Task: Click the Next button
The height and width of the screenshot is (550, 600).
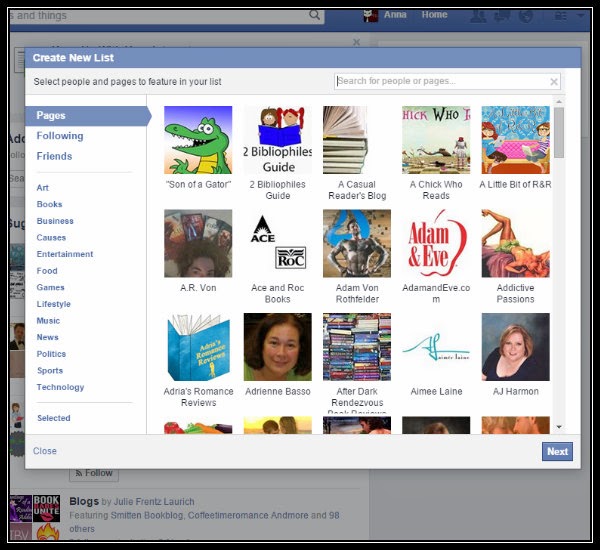Action: (x=557, y=452)
